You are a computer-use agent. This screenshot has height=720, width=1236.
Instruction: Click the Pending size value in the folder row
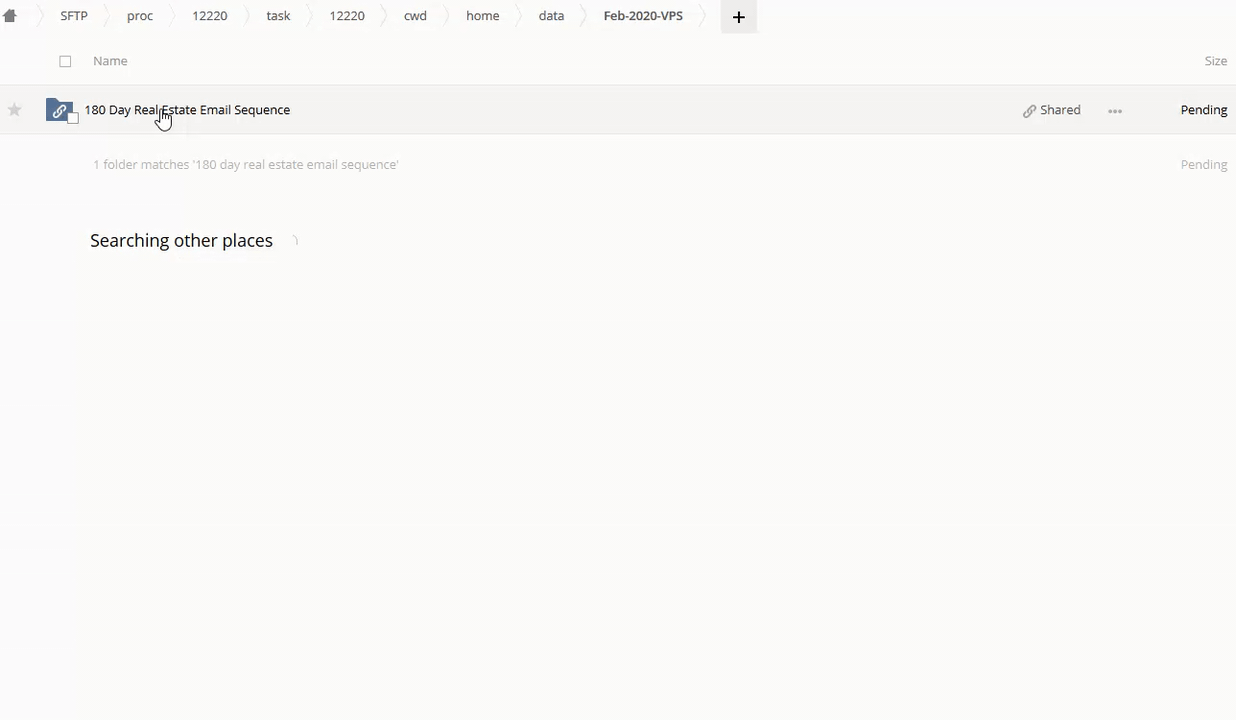pos(1203,110)
